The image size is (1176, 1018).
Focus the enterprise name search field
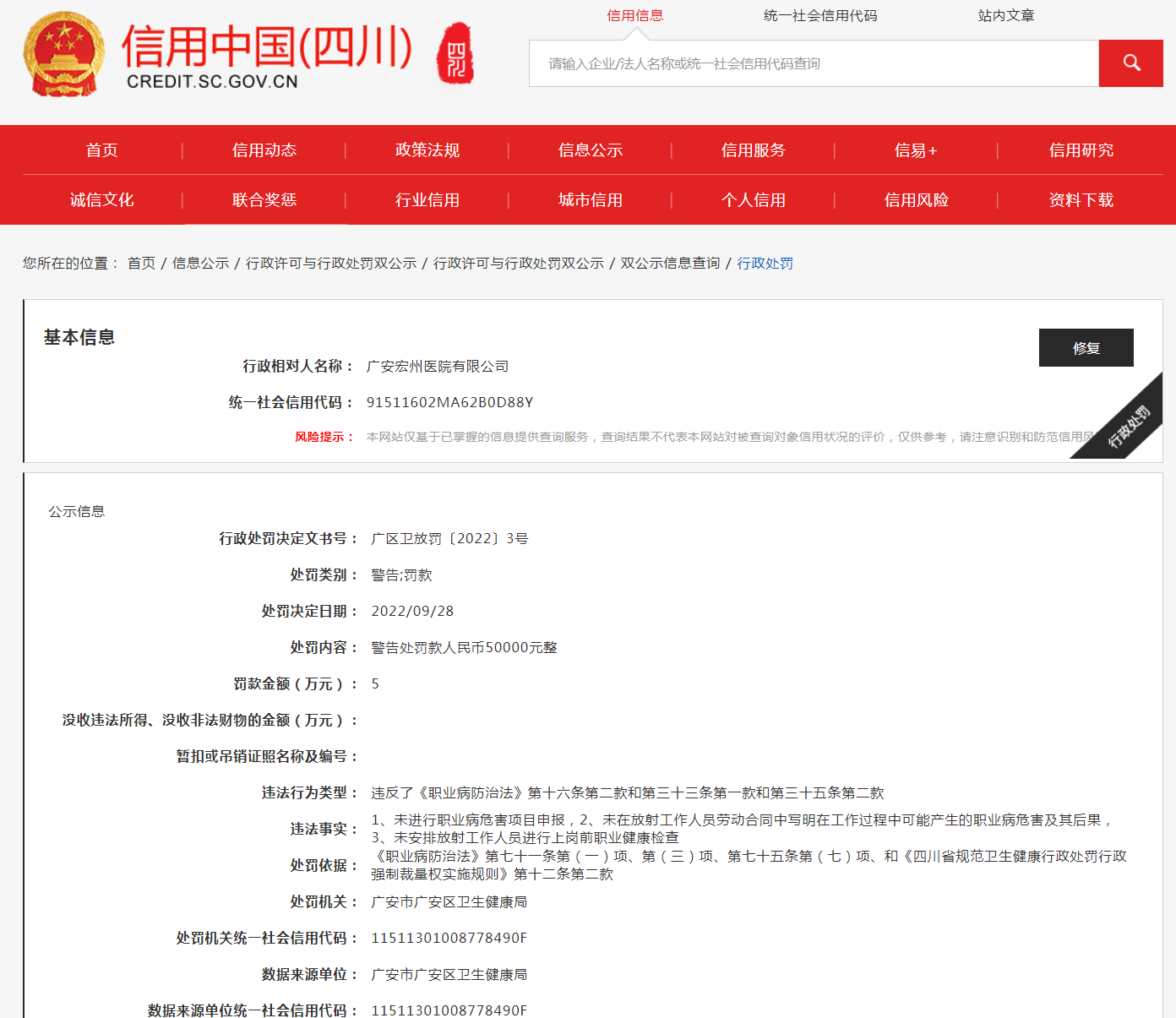pyautogui.click(x=814, y=63)
